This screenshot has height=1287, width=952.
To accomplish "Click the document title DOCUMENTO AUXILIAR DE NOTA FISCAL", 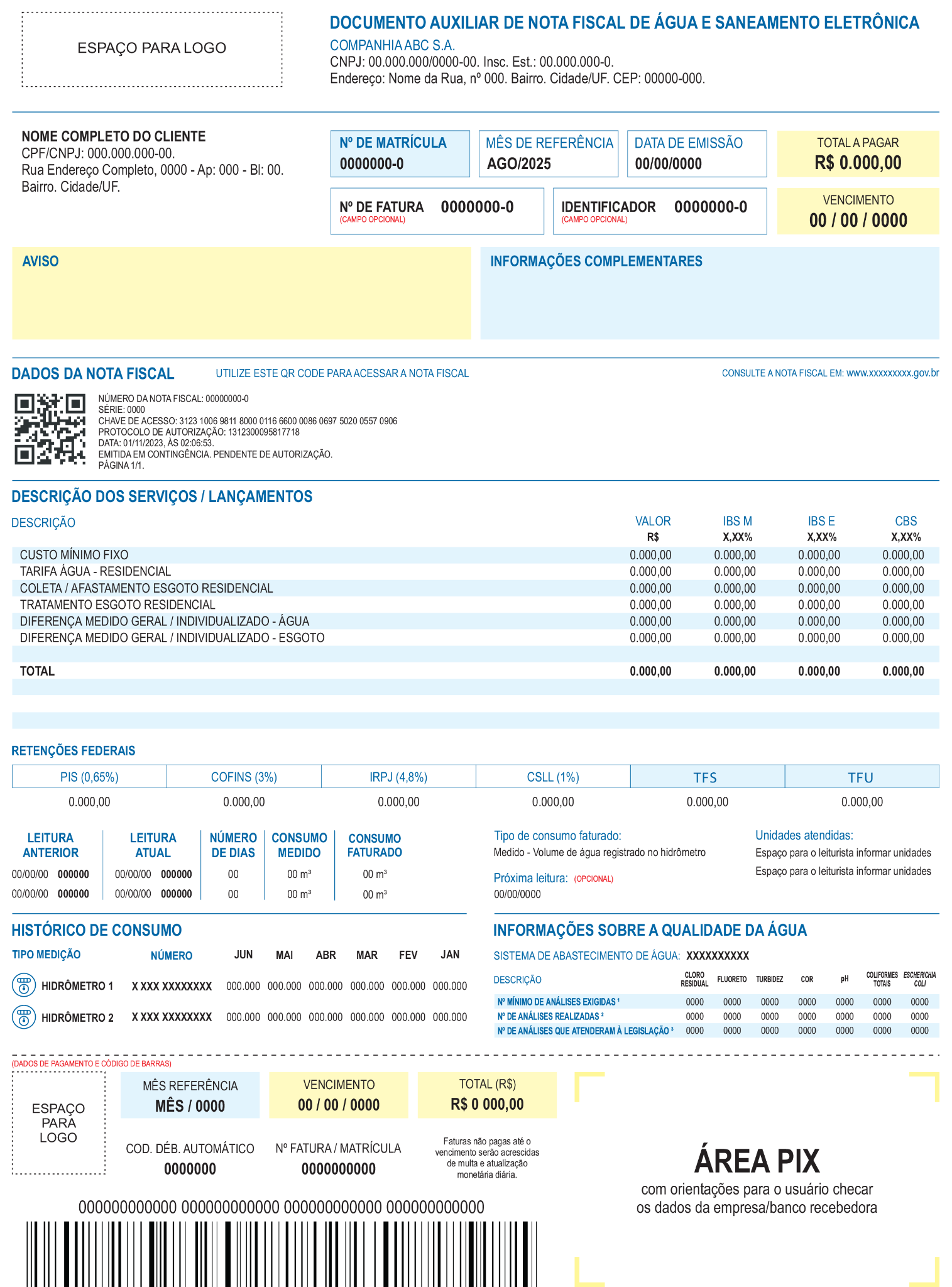I will [x=625, y=23].
